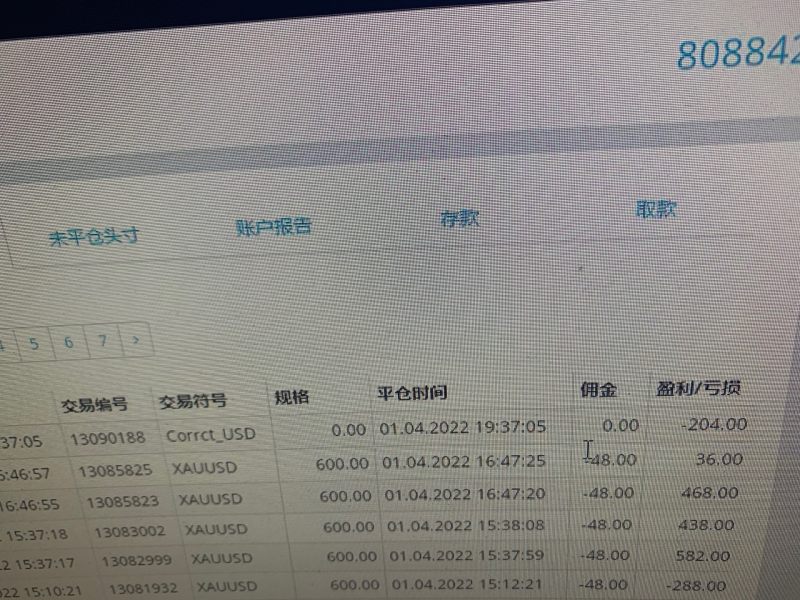Go to the 取款 withdrawal page
Screen dimensions: 800x600
click(656, 209)
